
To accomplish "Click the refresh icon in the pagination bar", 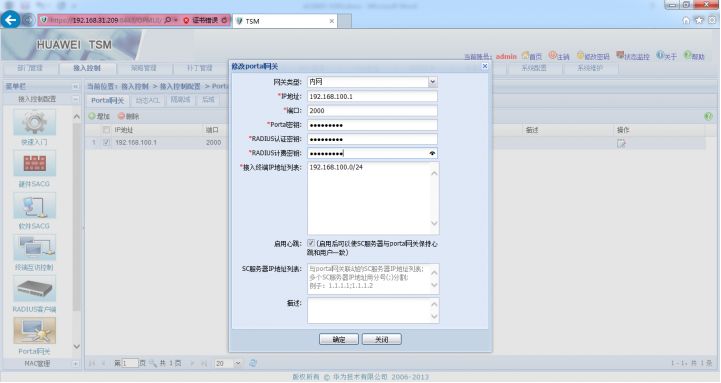I will coord(252,363).
